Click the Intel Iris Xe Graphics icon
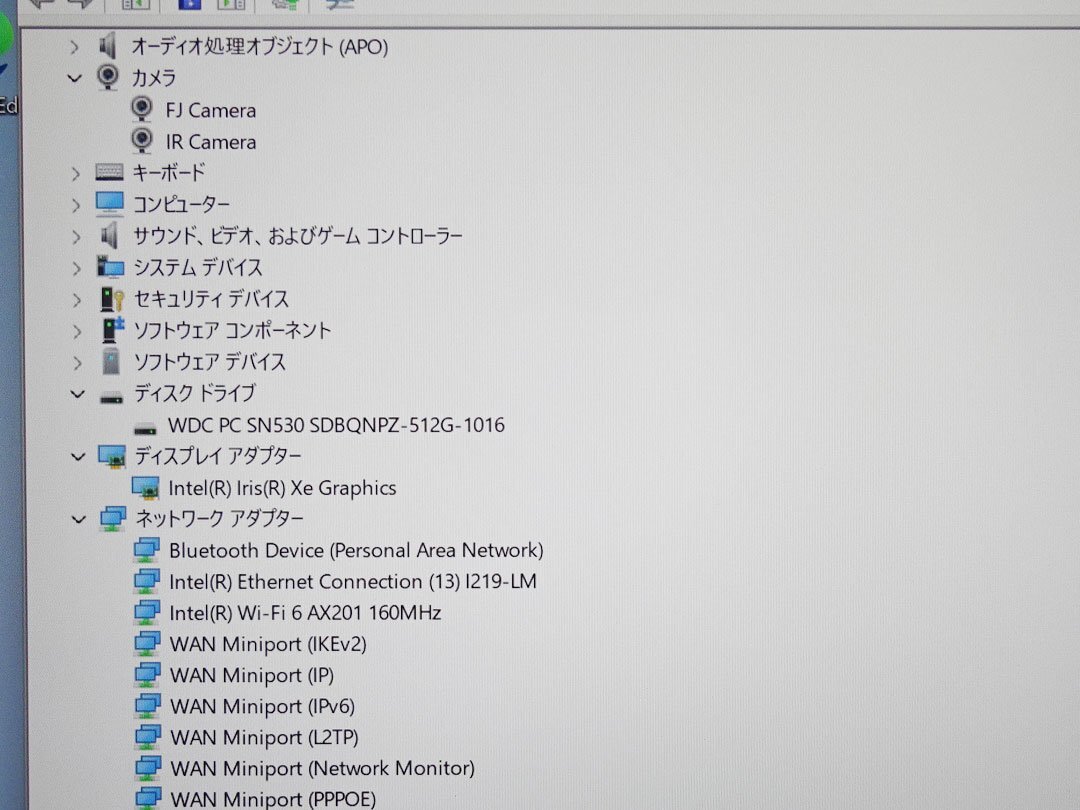 tap(145, 488)
